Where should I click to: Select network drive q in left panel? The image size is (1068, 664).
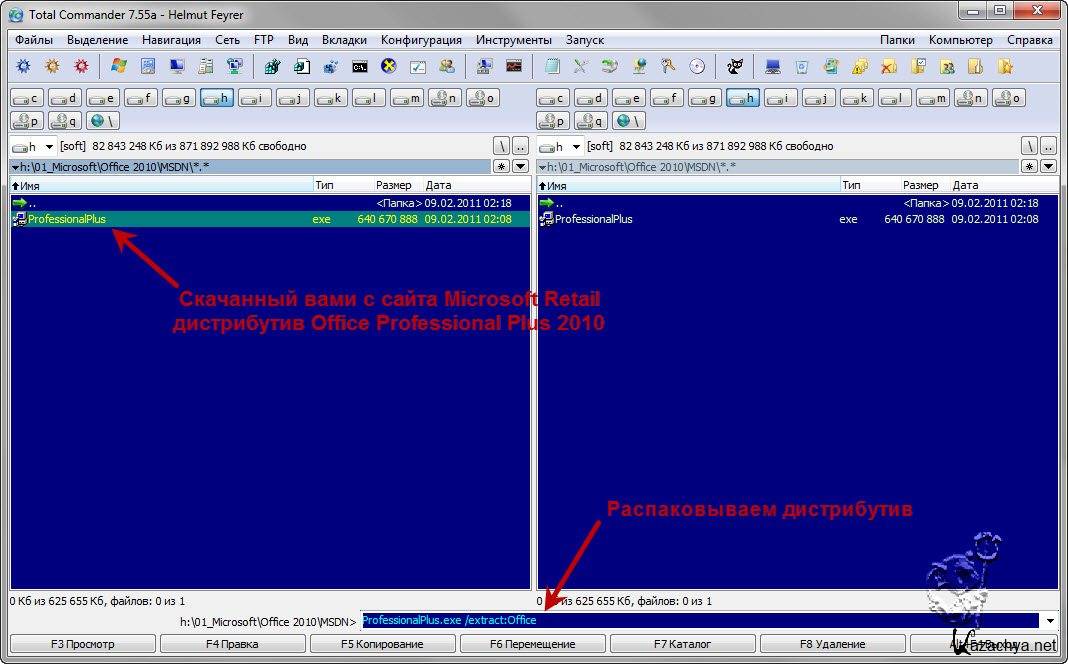[x=65, y=121]
